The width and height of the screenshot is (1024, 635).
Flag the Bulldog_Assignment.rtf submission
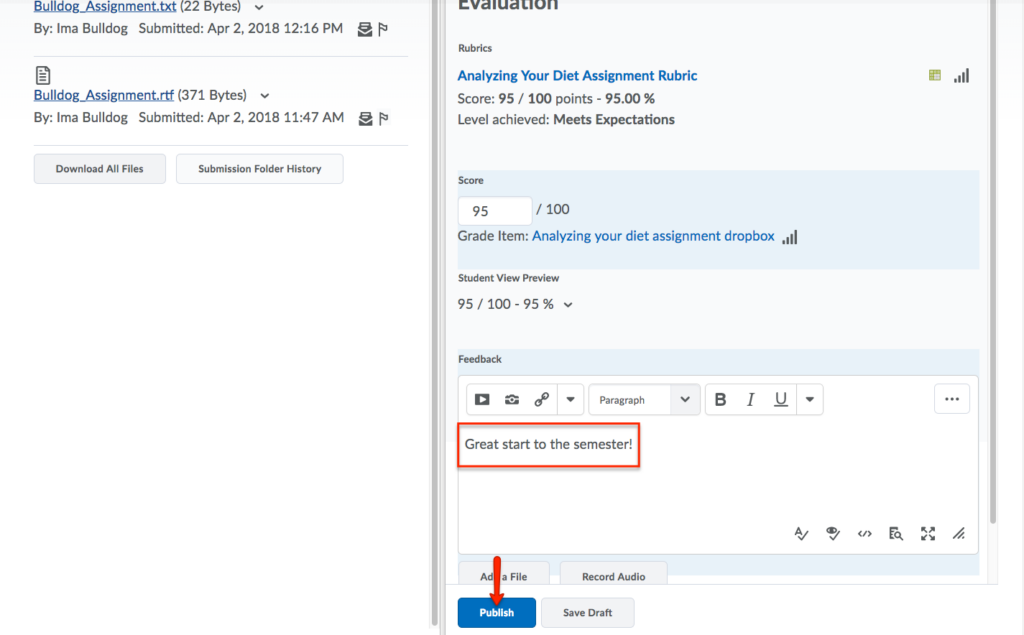tap(383, 118)
